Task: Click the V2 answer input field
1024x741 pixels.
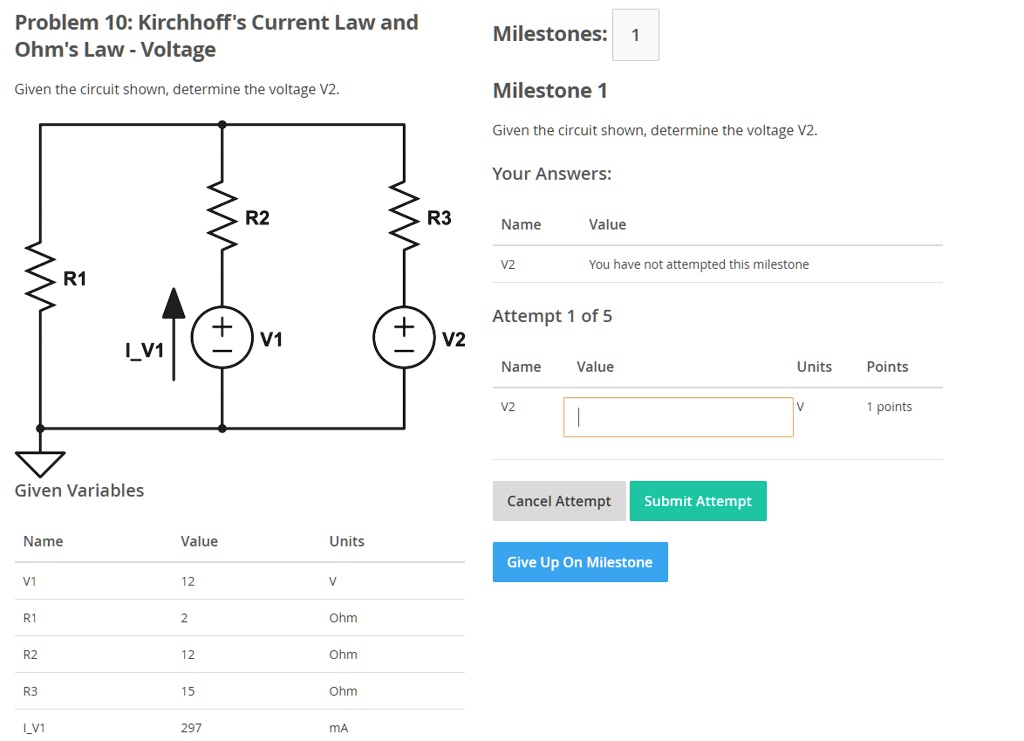Action: click(678, 416)
